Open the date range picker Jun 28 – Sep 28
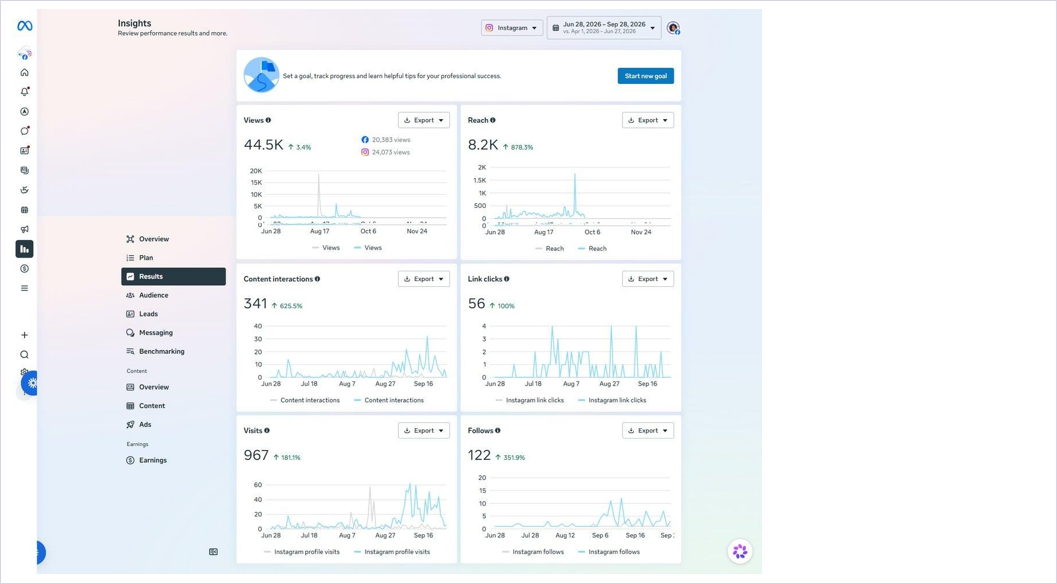Screen dimensions: 1057x584 click(604, 28)
